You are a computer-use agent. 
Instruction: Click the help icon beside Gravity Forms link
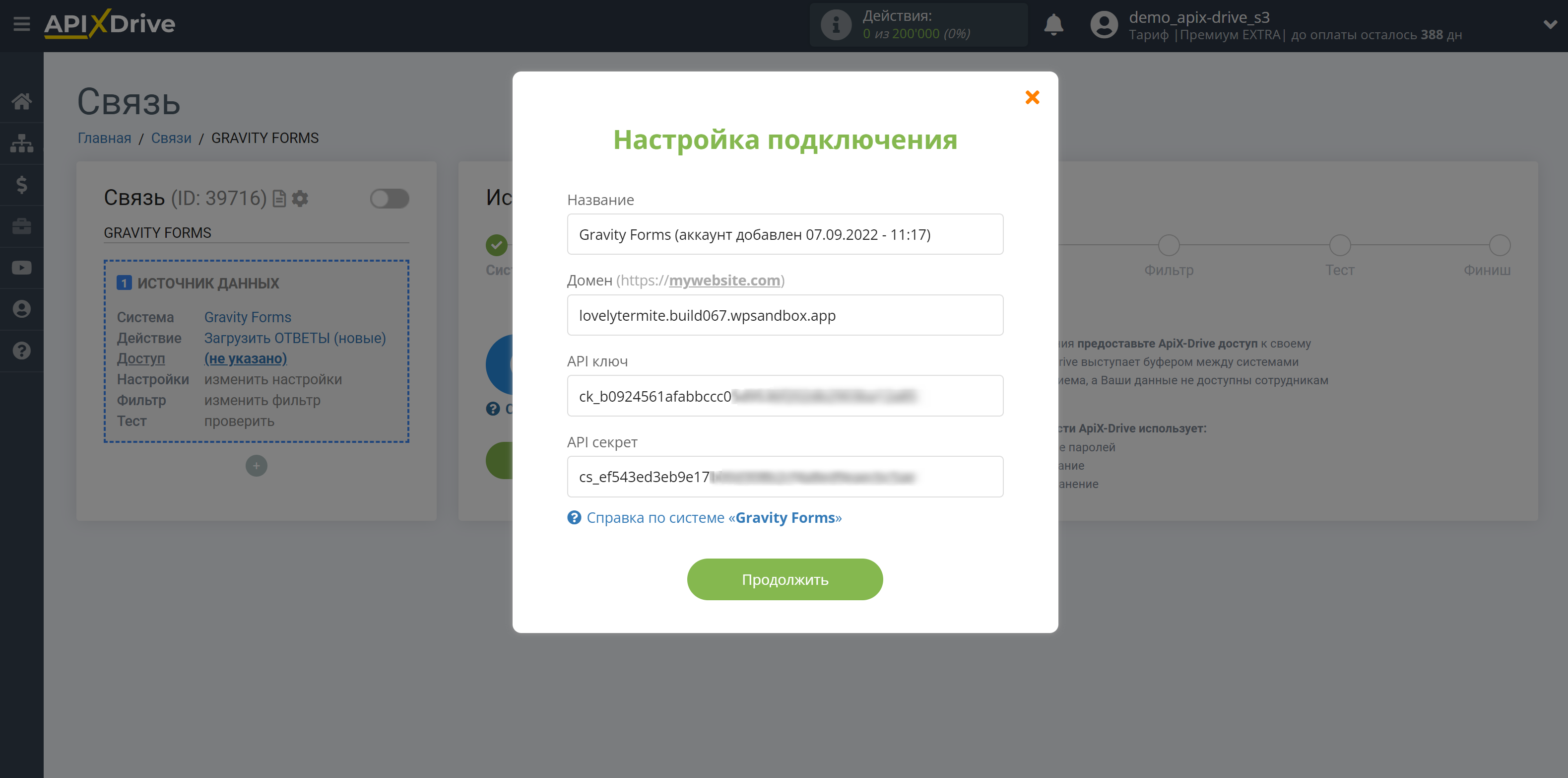574,518
